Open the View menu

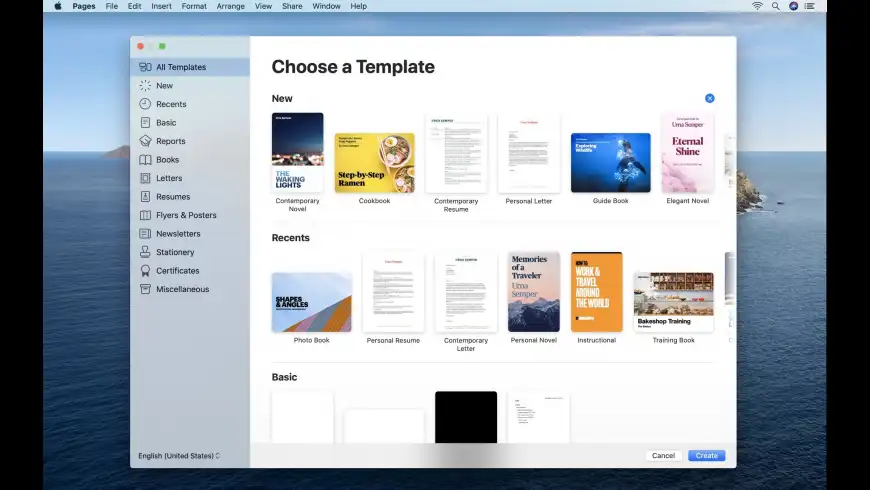click(x=263, y=6)
